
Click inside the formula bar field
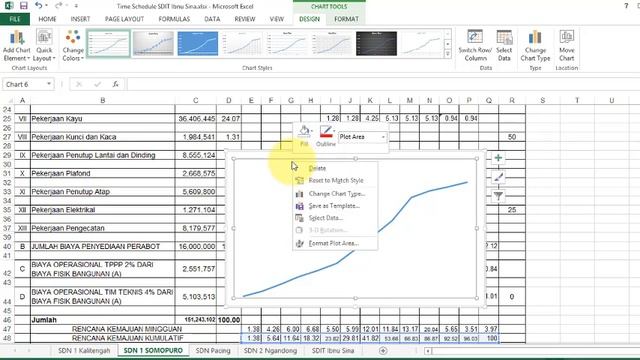tap(382, 84)
